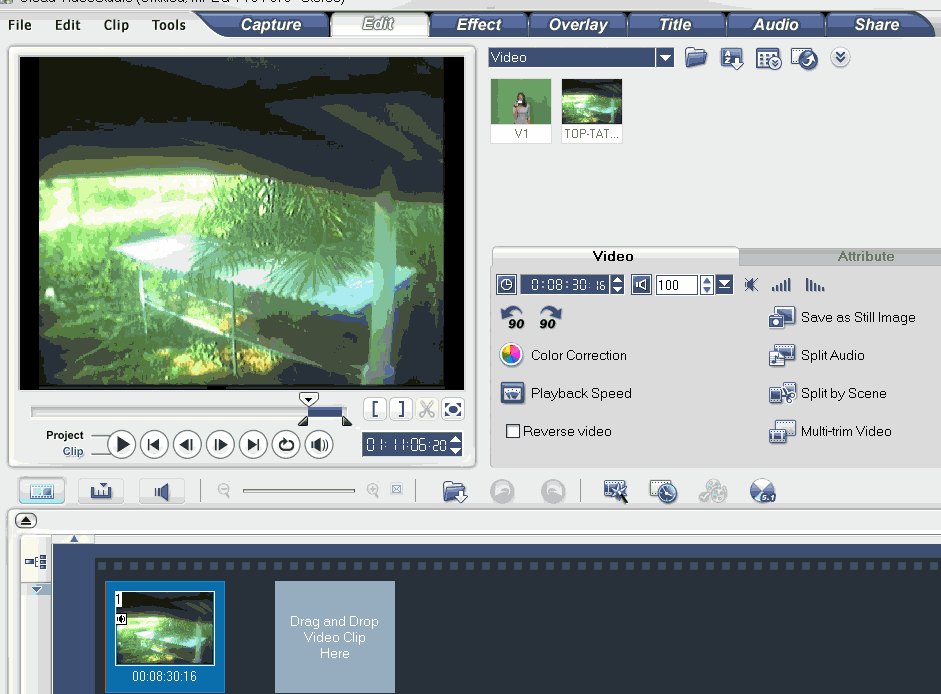Switch to Storyboard view

41,492
